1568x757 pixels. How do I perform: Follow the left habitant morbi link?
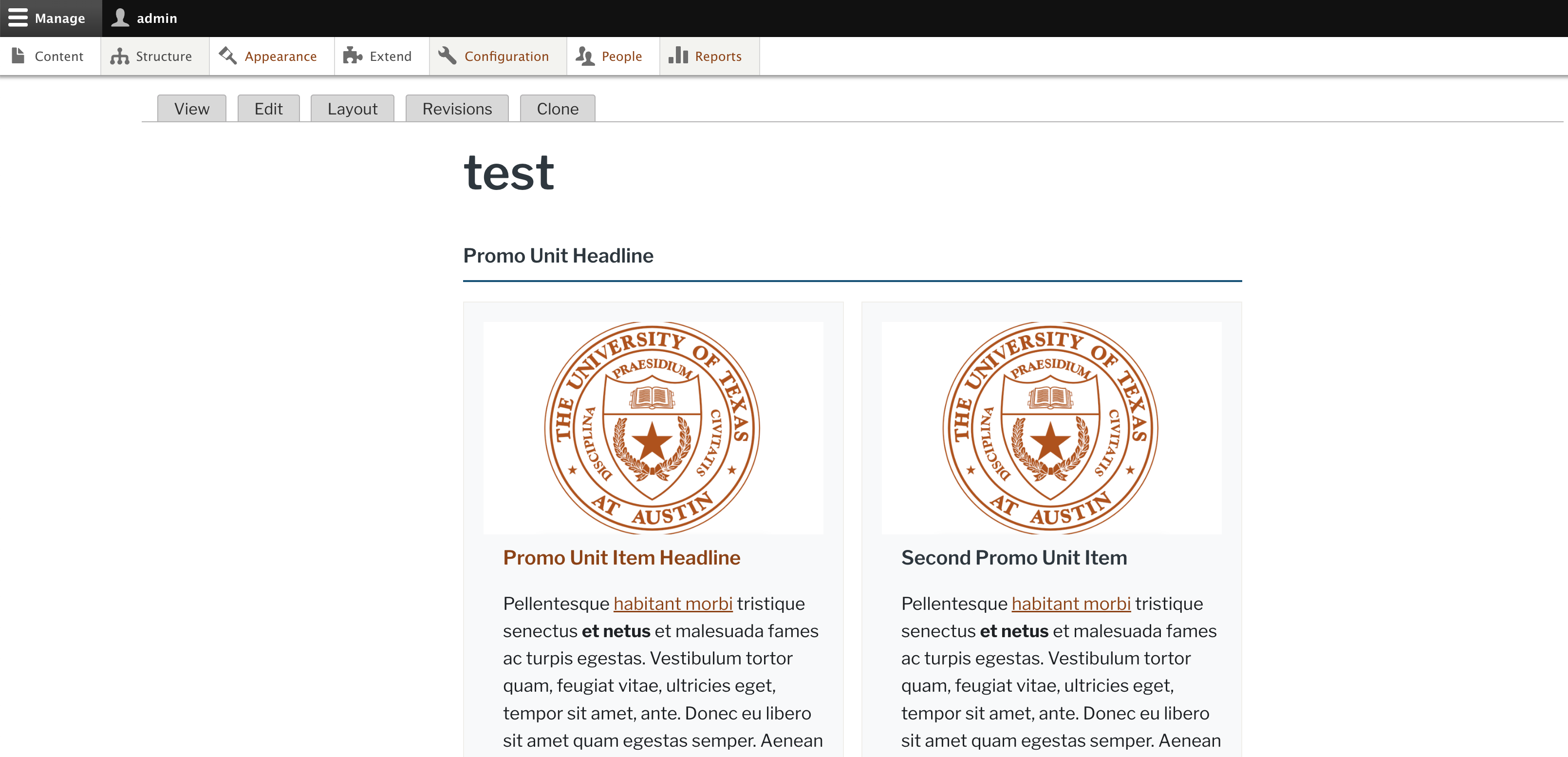[673, 604]
